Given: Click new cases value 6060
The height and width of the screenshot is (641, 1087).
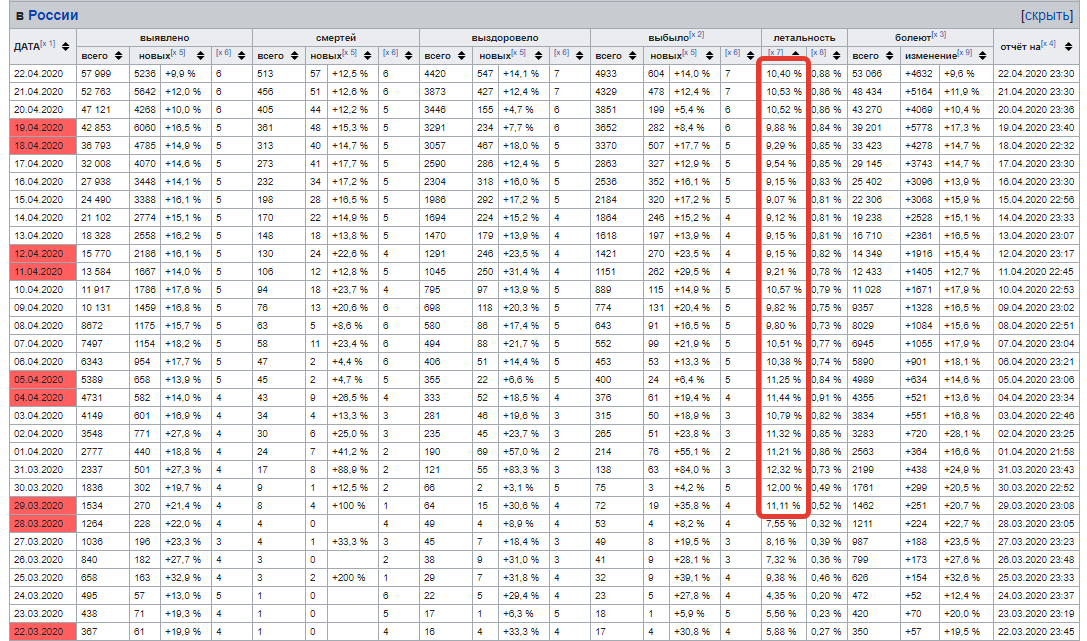Looking at the screenshot, I should tap(145, 128).
